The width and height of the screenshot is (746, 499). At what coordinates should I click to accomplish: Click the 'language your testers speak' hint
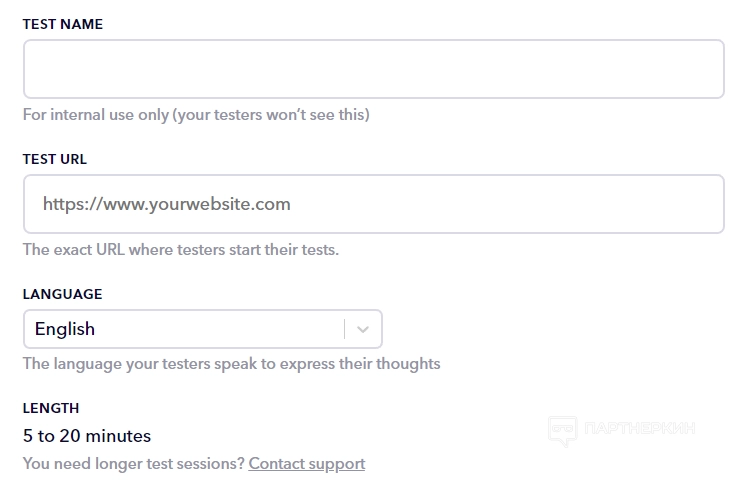[x=231, y=364]
